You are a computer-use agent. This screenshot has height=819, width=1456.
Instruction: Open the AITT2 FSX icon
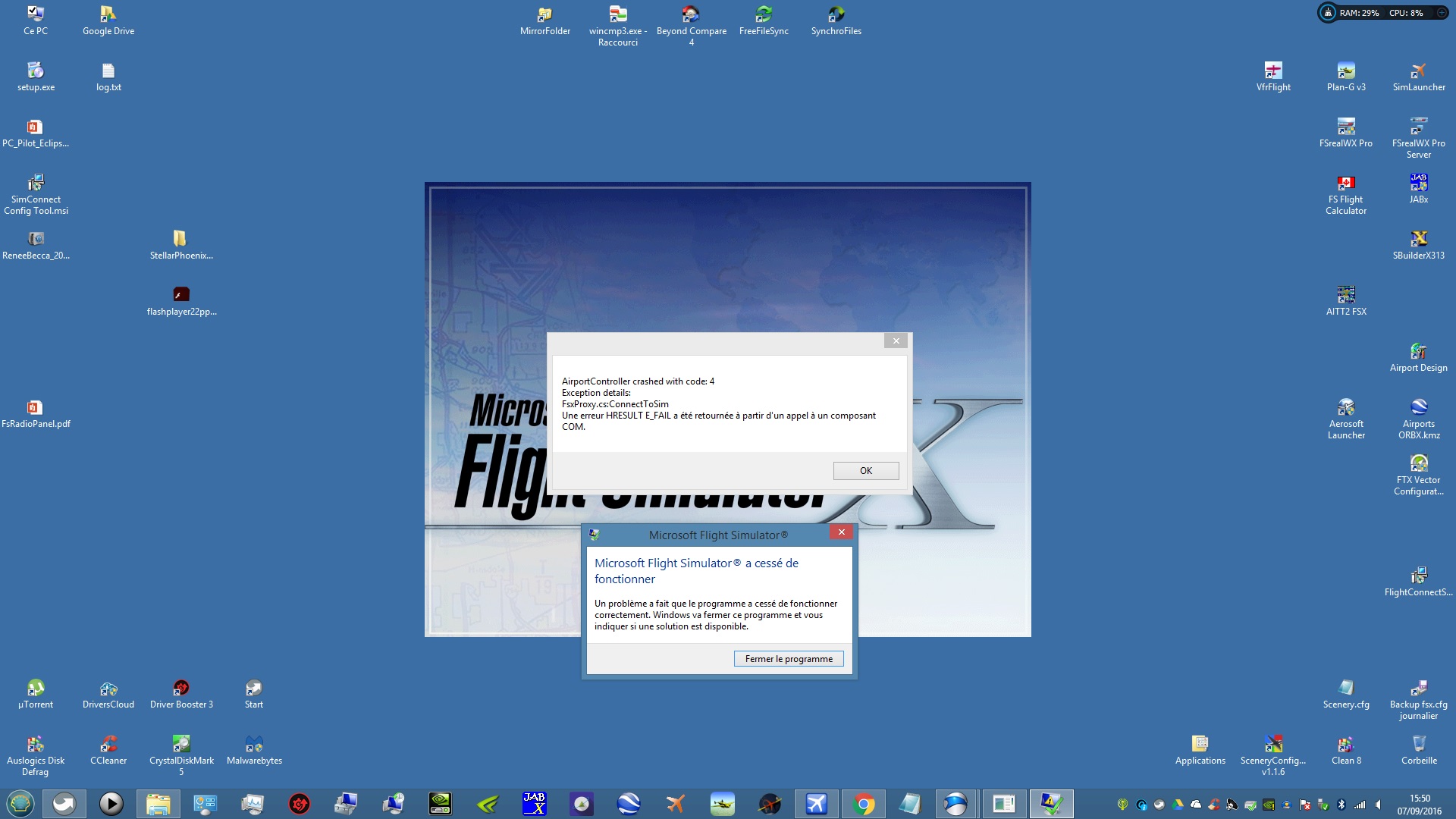[x=1346, y=301]
